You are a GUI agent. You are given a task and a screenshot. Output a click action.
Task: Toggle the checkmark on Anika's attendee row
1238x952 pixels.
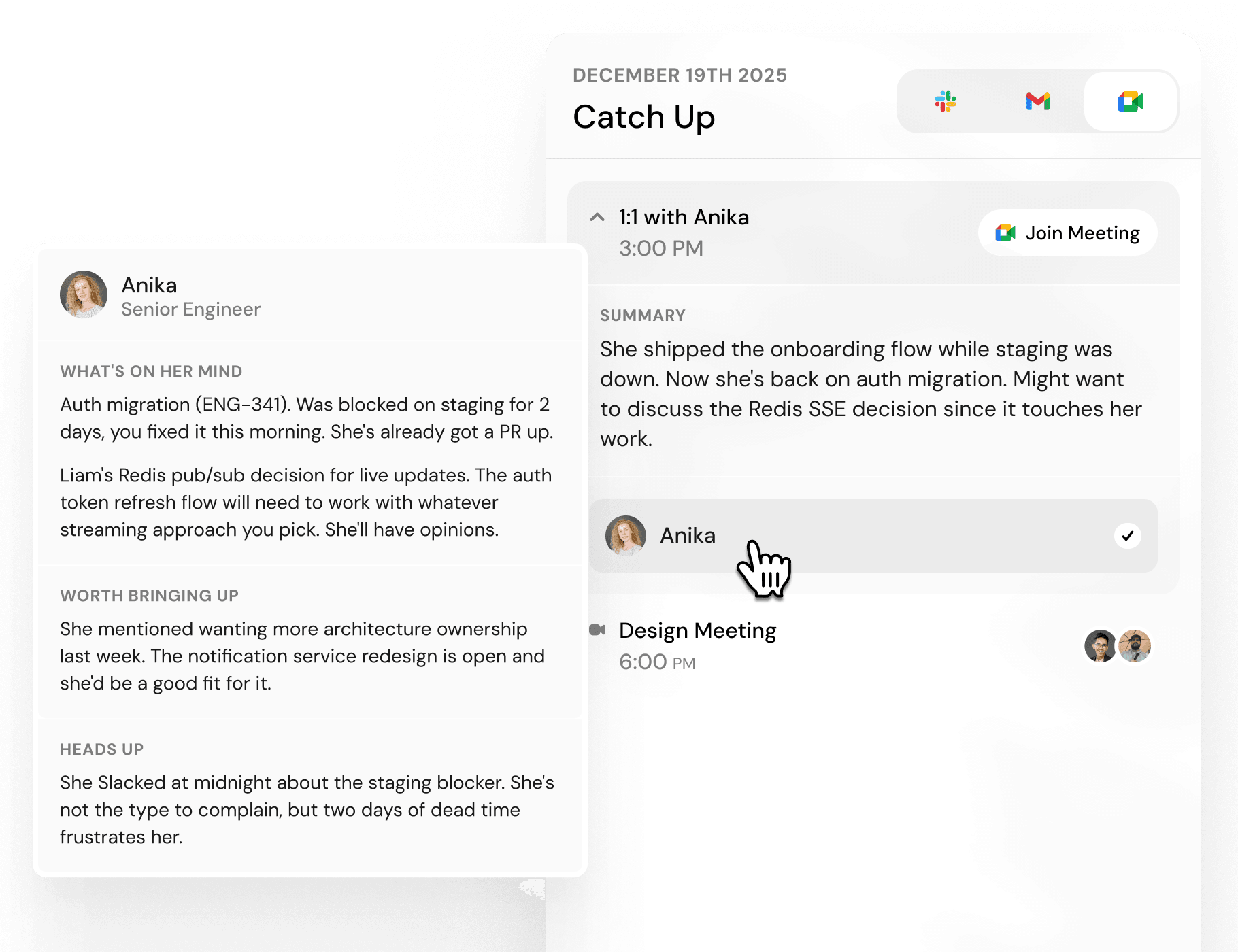coord(1127,536)
